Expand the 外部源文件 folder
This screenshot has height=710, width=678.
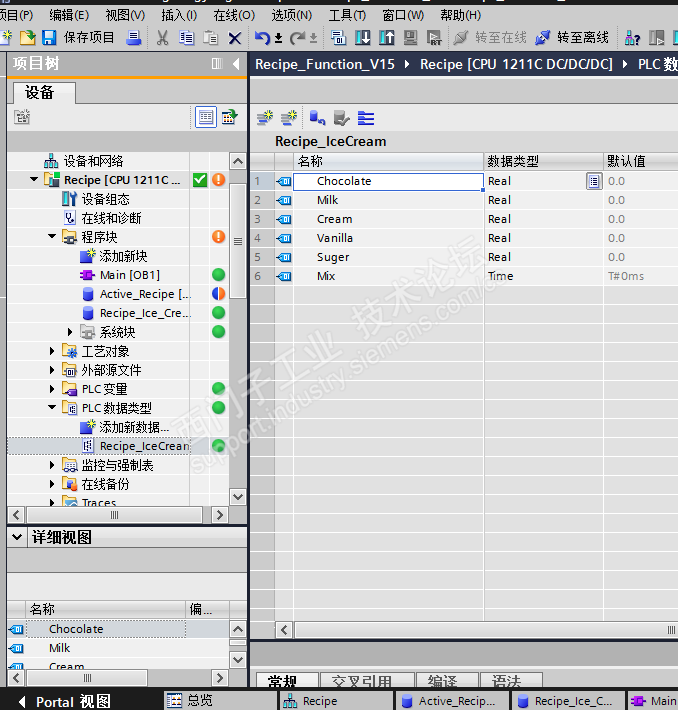52,370
